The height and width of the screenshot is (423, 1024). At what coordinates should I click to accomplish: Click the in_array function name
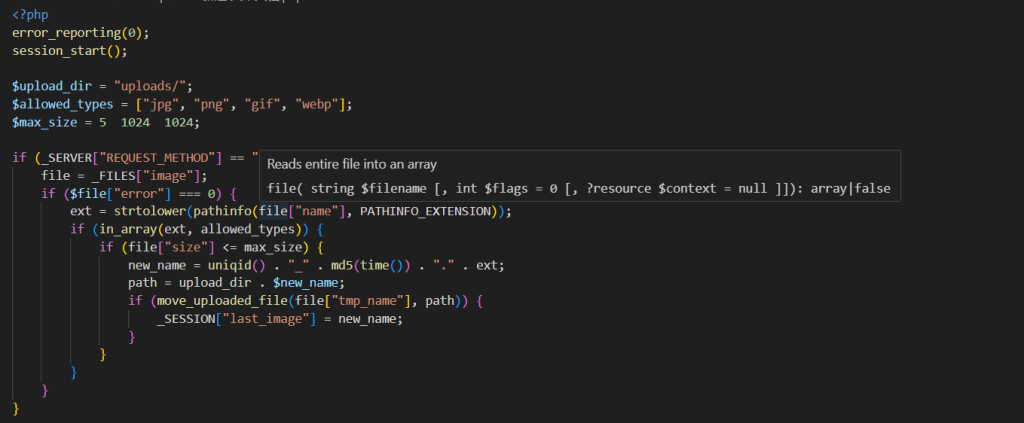[x=121, y=229]
